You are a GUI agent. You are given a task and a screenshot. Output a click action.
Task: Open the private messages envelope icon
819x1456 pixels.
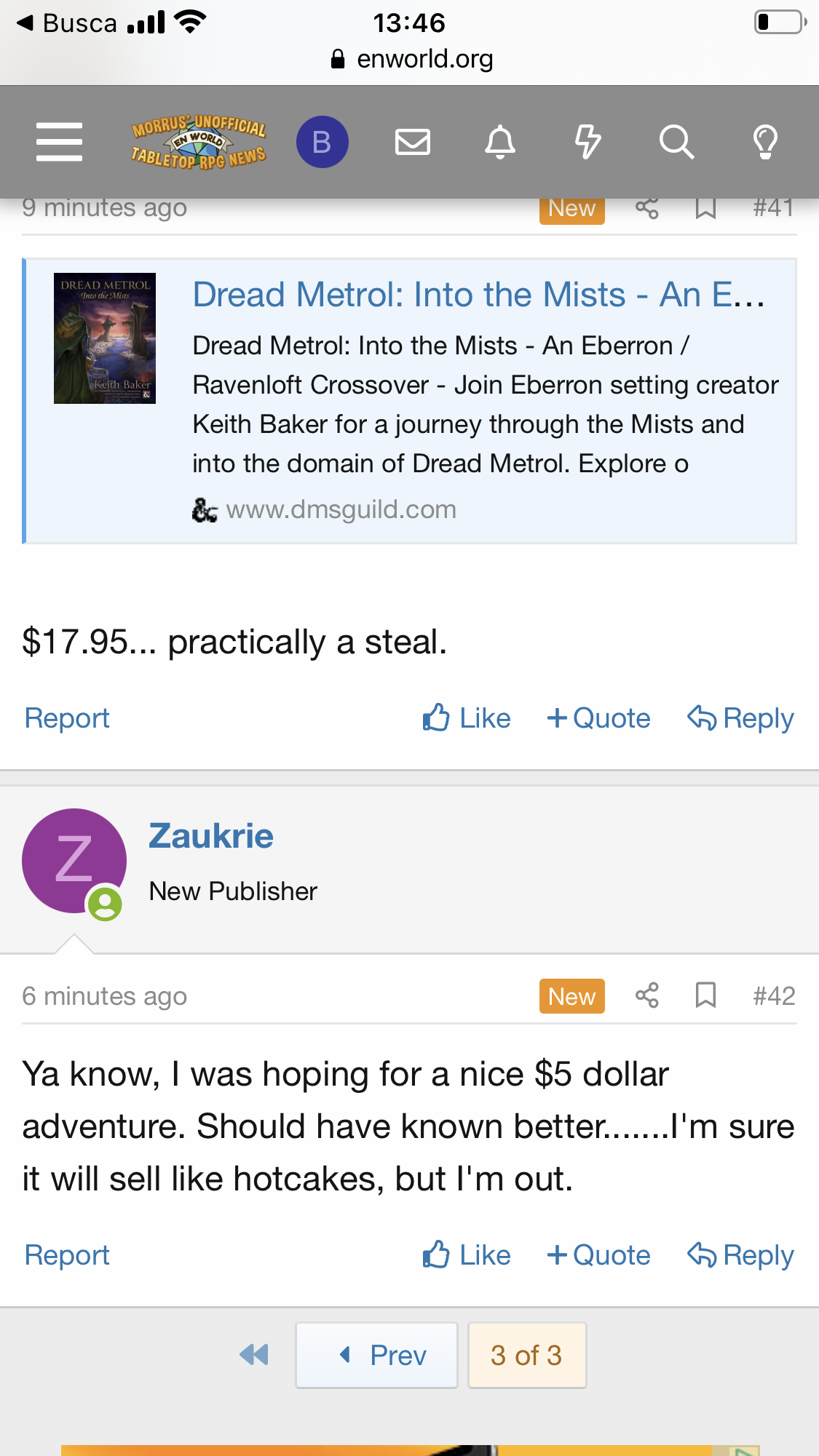pos(412,141)
